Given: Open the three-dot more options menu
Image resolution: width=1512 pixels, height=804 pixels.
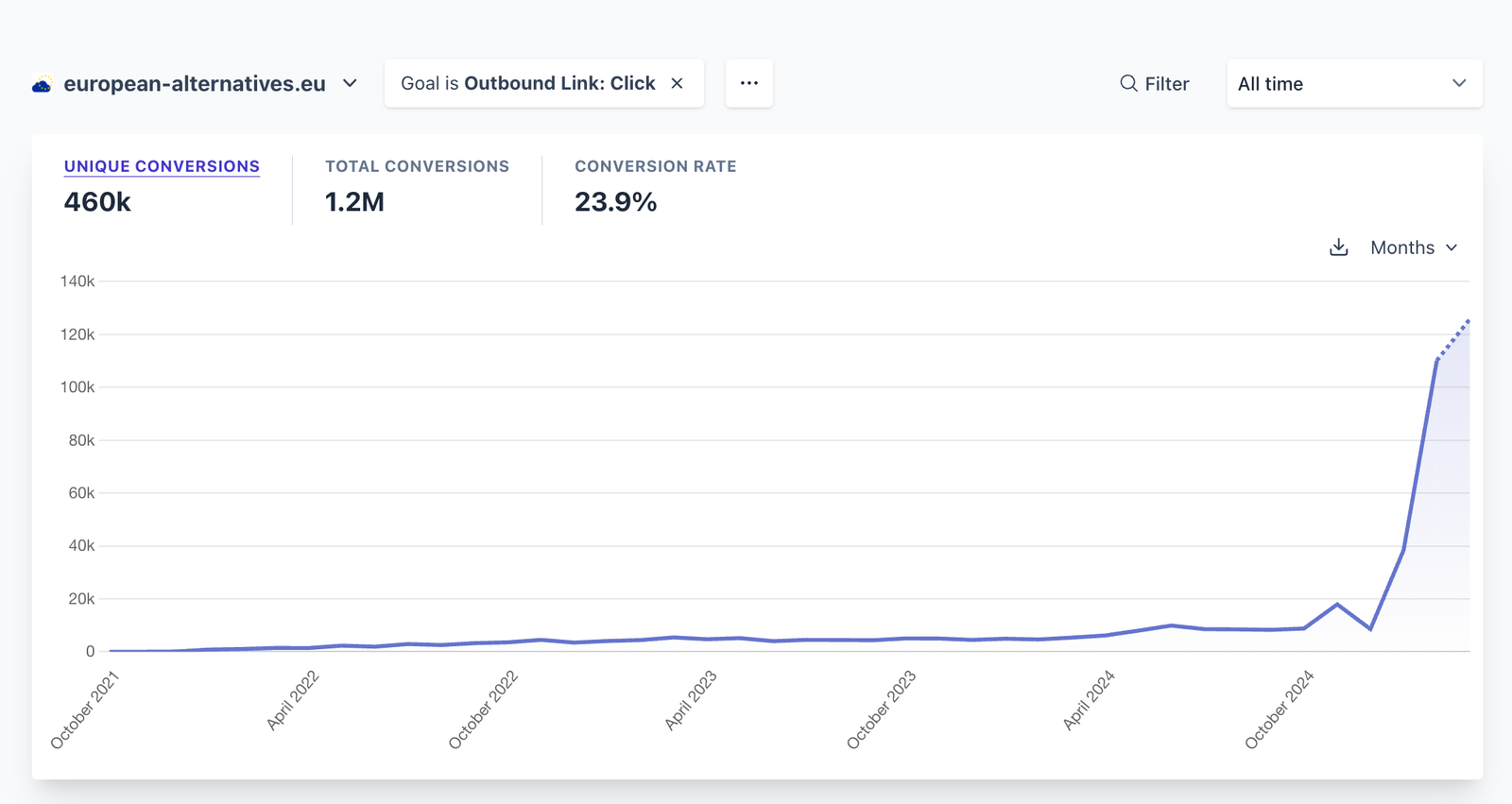Looking at the screenshot, I should (748, 83).
